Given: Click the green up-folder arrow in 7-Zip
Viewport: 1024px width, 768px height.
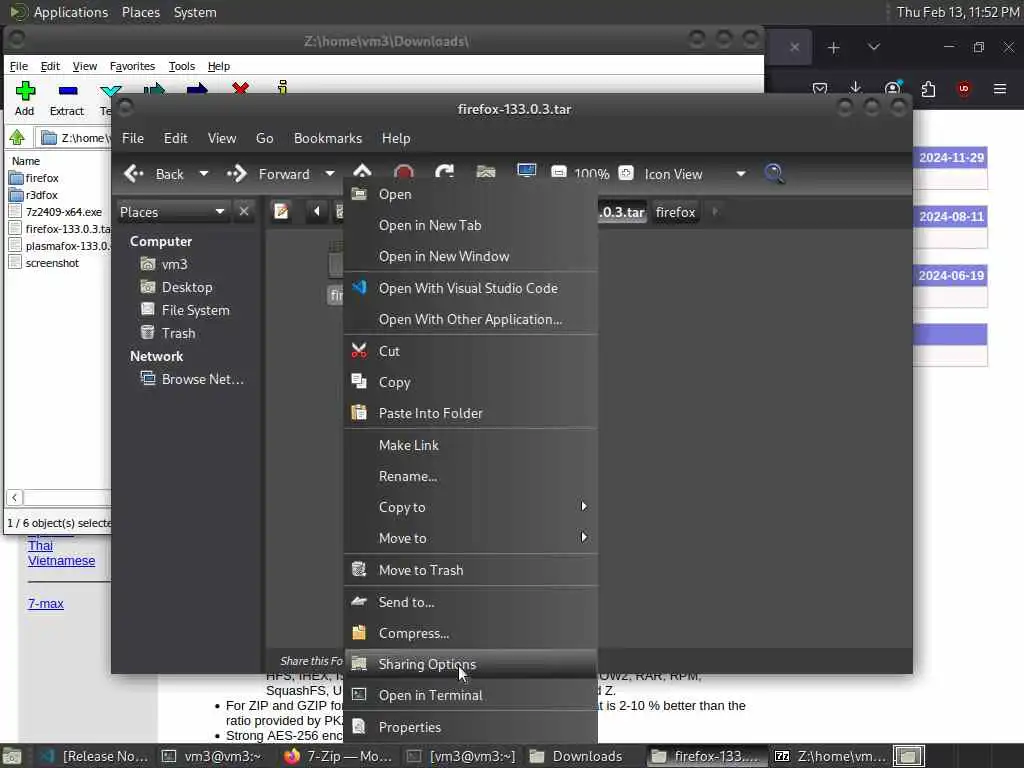Looking at the screenshot, I should 17,138.
